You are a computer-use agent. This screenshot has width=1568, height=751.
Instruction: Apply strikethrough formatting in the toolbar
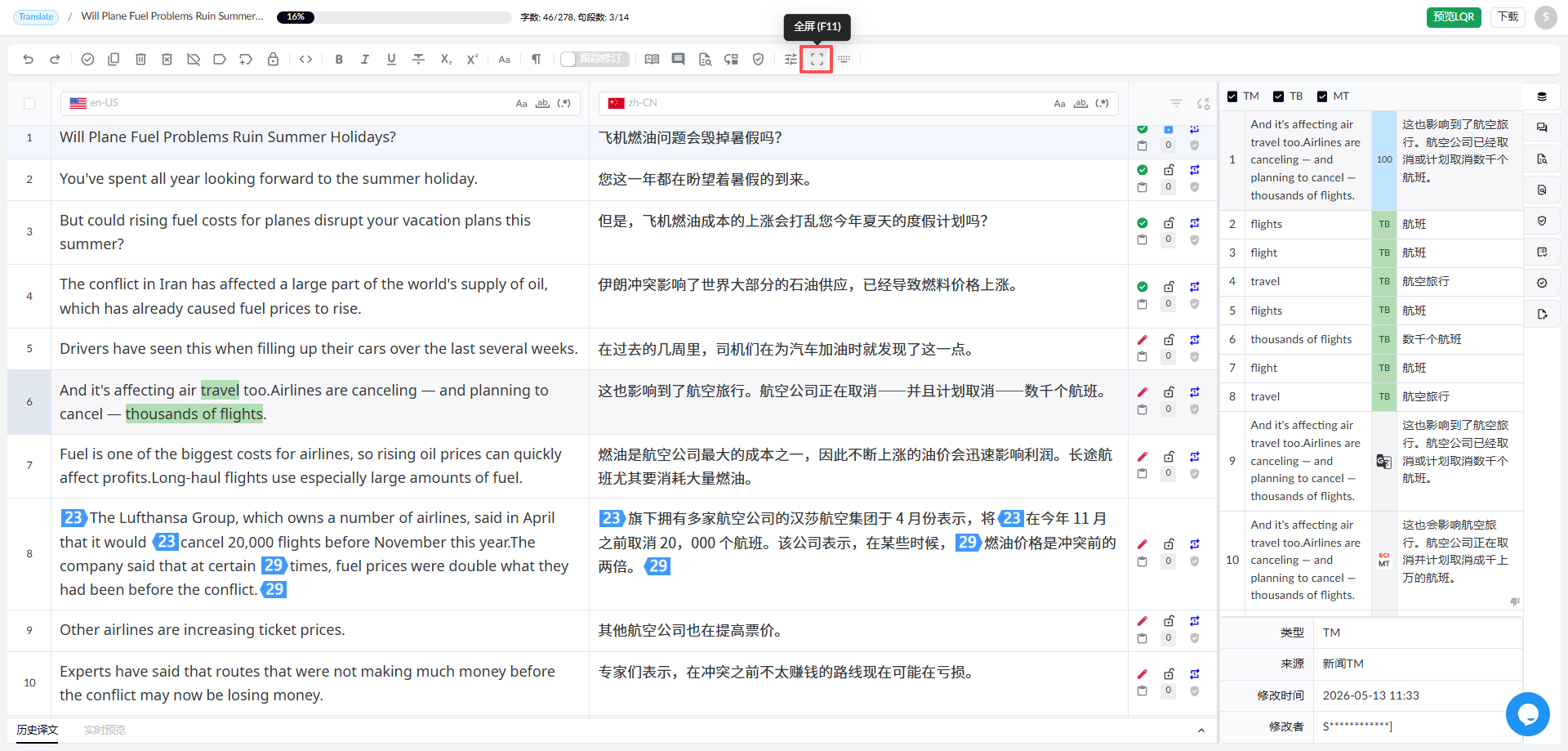click(418, 59)
